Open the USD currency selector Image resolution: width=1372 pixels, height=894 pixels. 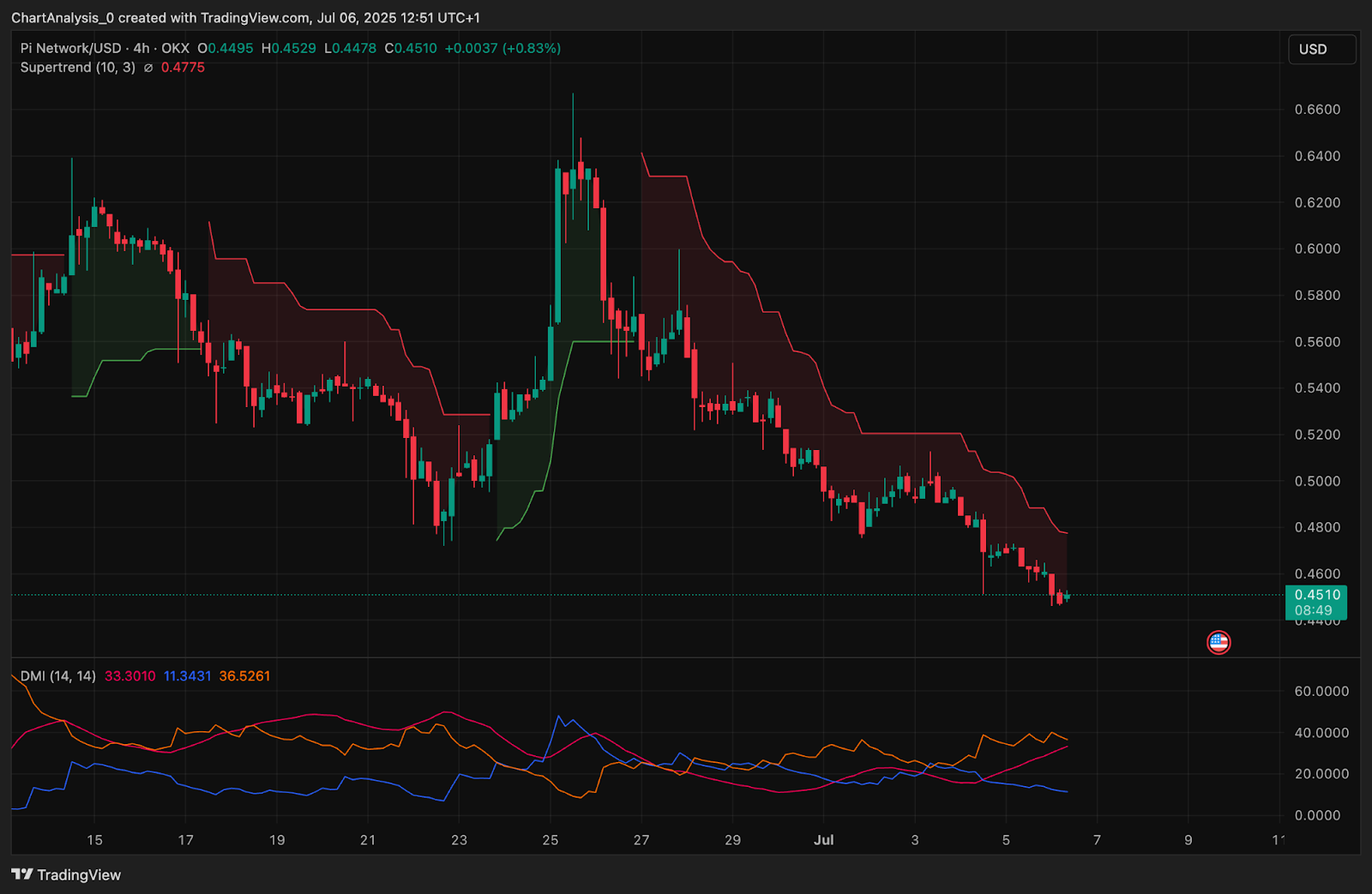point(1321,50)
